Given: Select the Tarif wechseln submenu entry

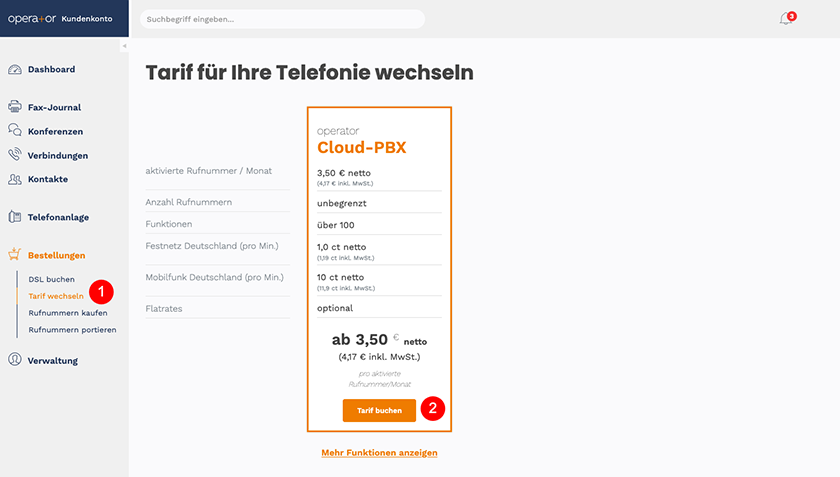Looking at the screenshot, I should pyautogui.click(x=56, y=296).
